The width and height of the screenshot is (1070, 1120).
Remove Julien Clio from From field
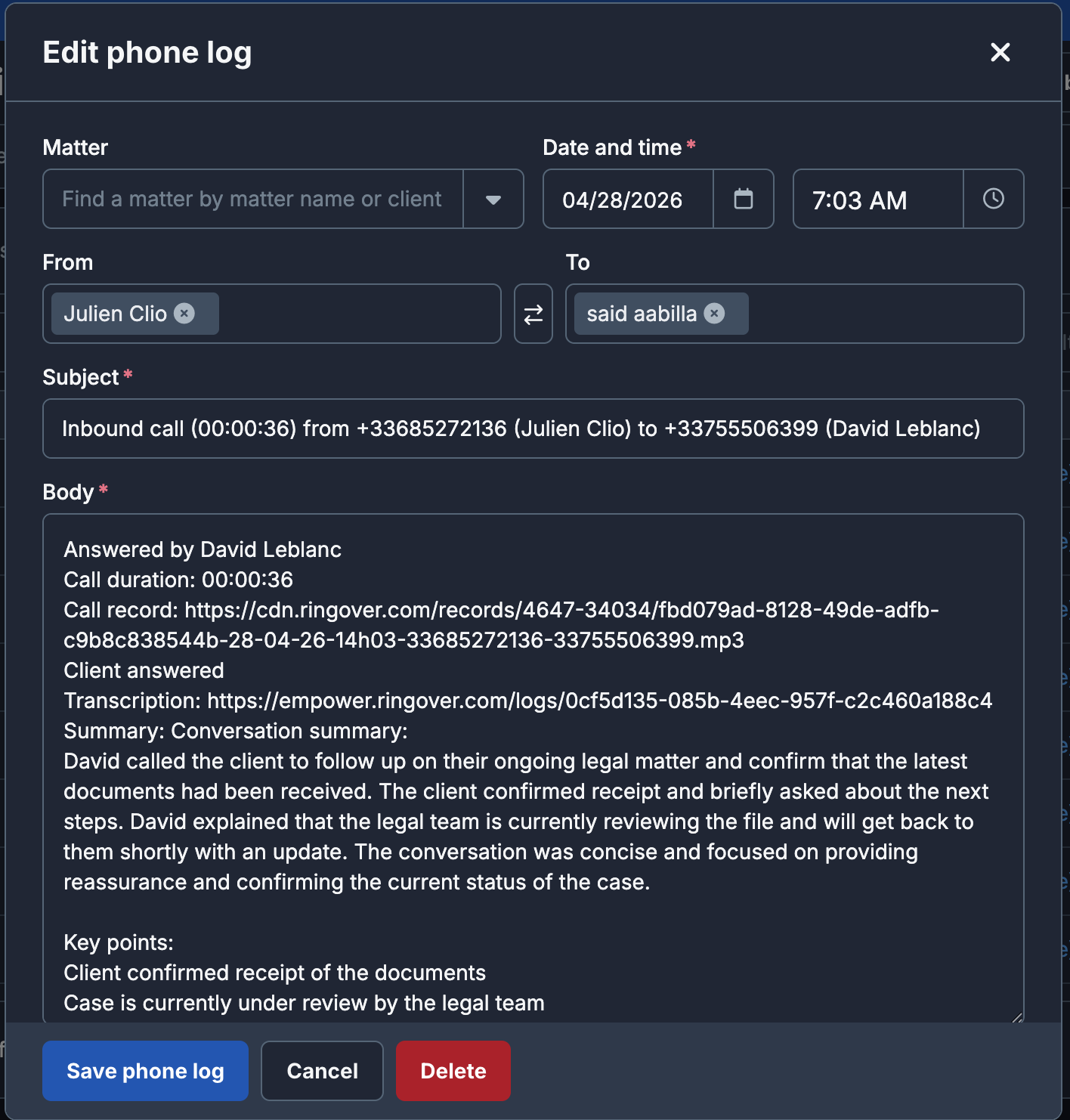coord(184,314)
